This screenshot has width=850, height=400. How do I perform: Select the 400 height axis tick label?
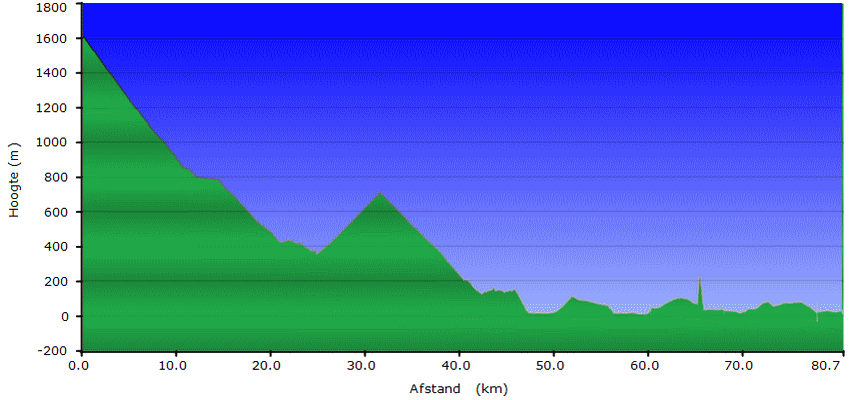[58, 247]
